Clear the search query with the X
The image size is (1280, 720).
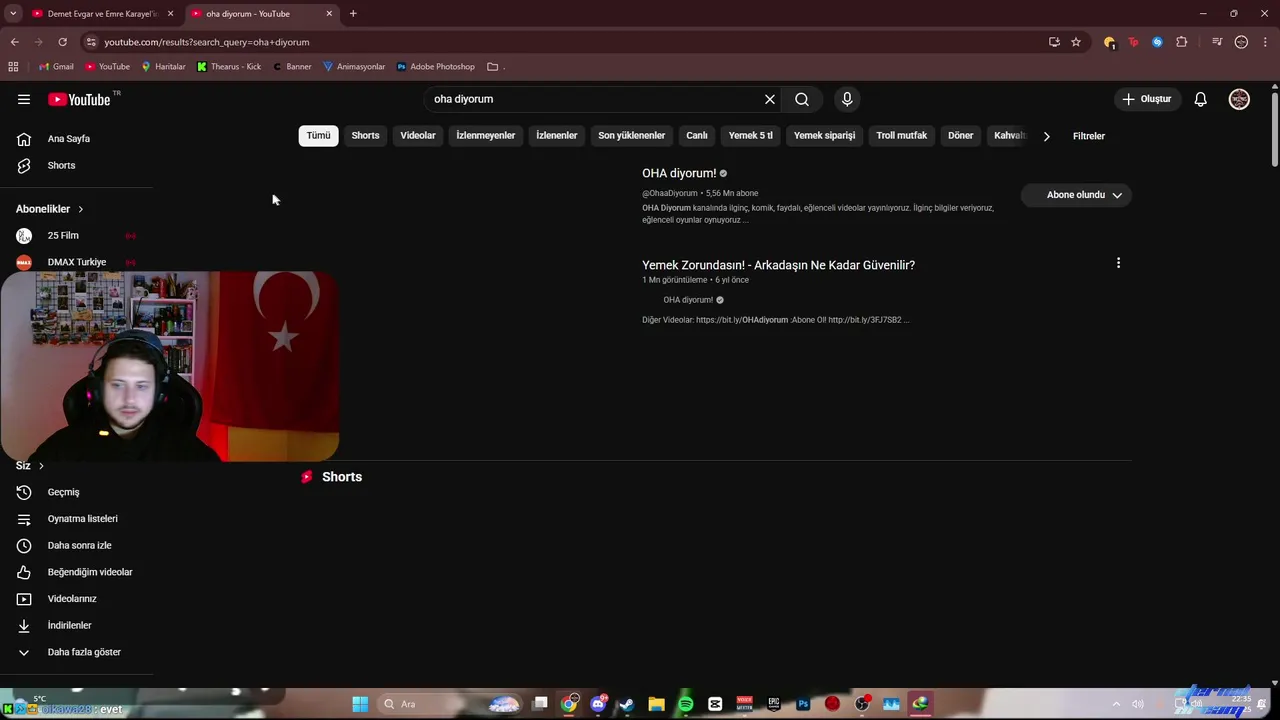pyautogui.click(x=770, y=99)
